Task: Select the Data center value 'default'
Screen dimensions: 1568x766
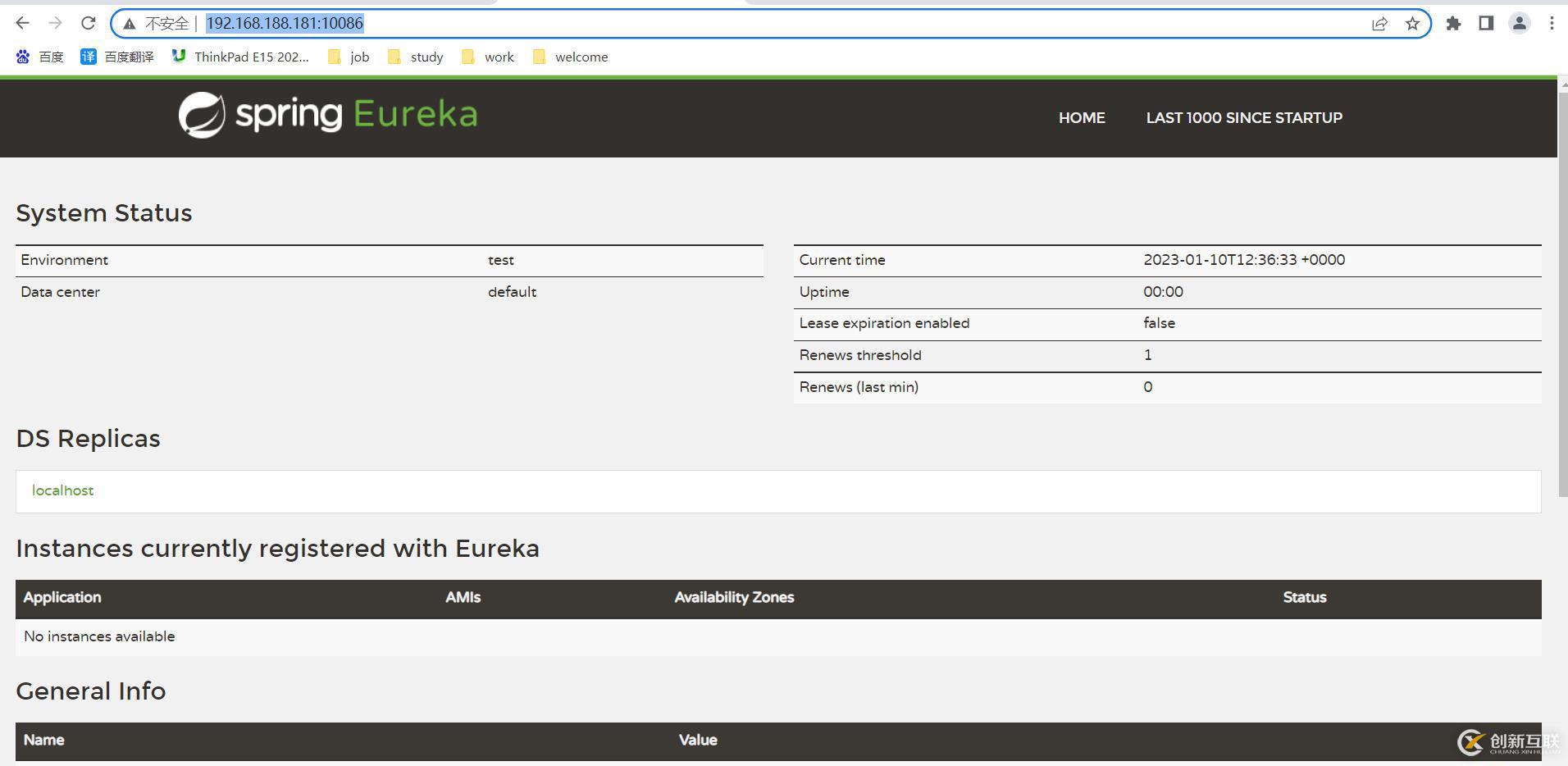Action: point(512,292)
